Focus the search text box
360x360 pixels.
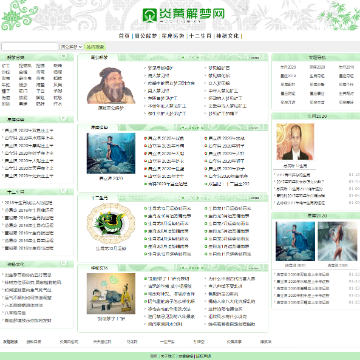tap(30, 47)
